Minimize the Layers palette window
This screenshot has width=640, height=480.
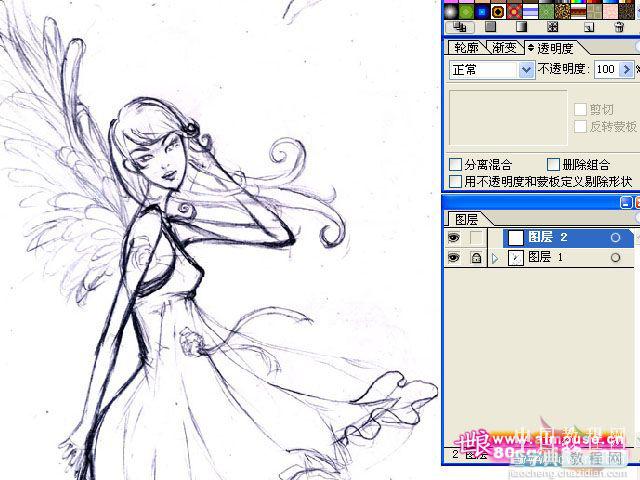click(626, 202)
